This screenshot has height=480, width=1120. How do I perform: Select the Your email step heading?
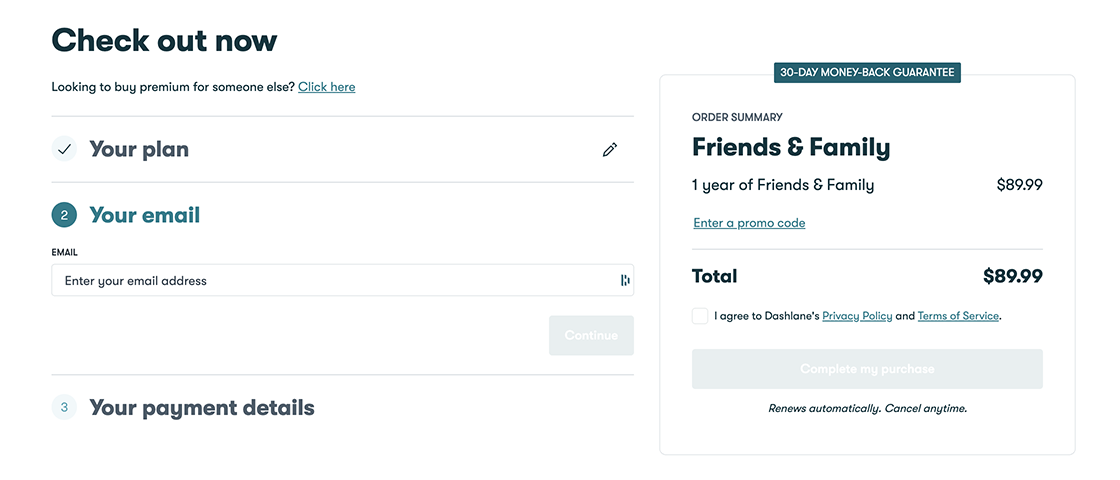tap(145, 215)
